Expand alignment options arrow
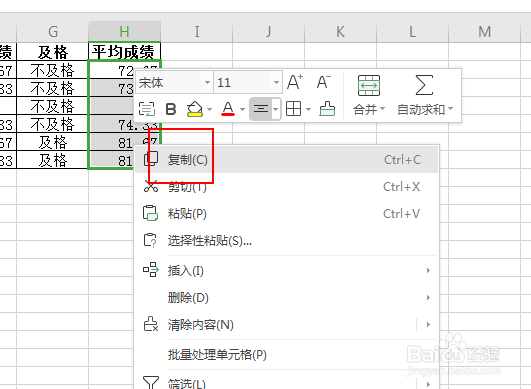The width and height of the screenshot is (531, 389). [276, 109]
